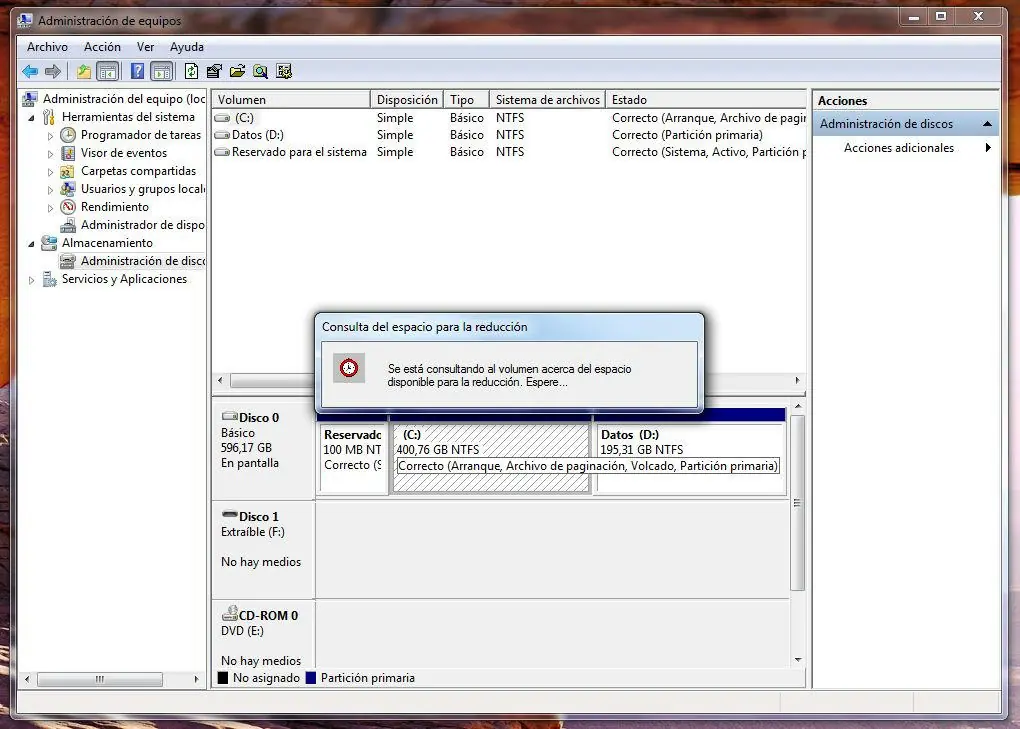Viewport: 1020px width, 729px height.
Task: Open the Acción menu
Action: (x=102, y=47)
